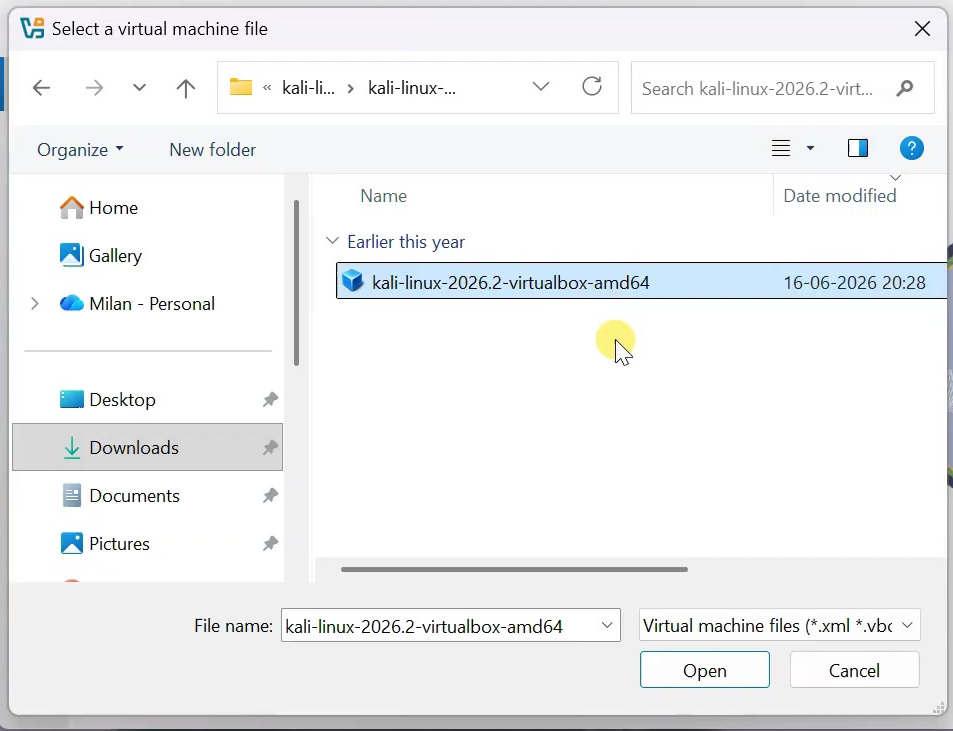Viewport: 953px width, 731px height.
Task: Click the Gallery picture icon
Action: tap(72, 255)
